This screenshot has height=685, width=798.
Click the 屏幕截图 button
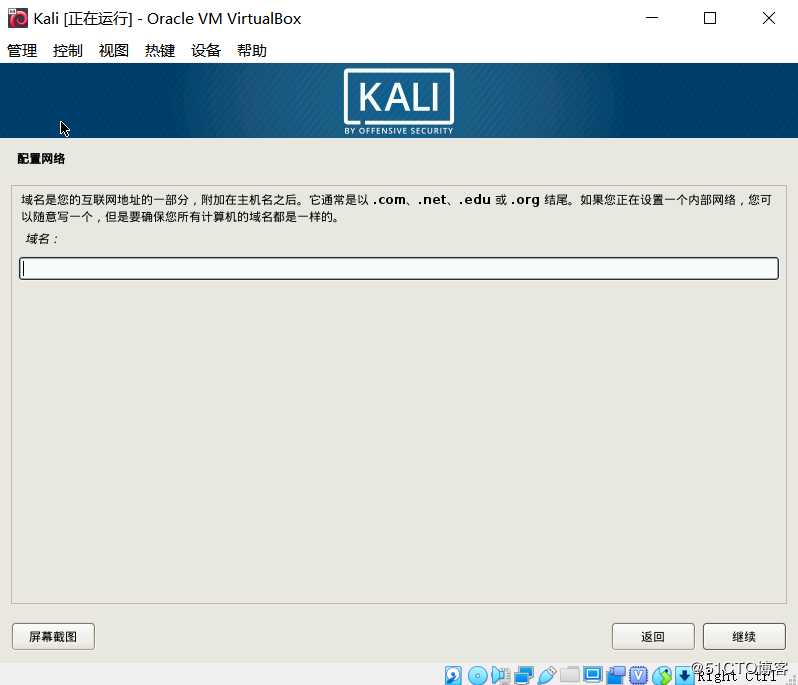point(53,636)
